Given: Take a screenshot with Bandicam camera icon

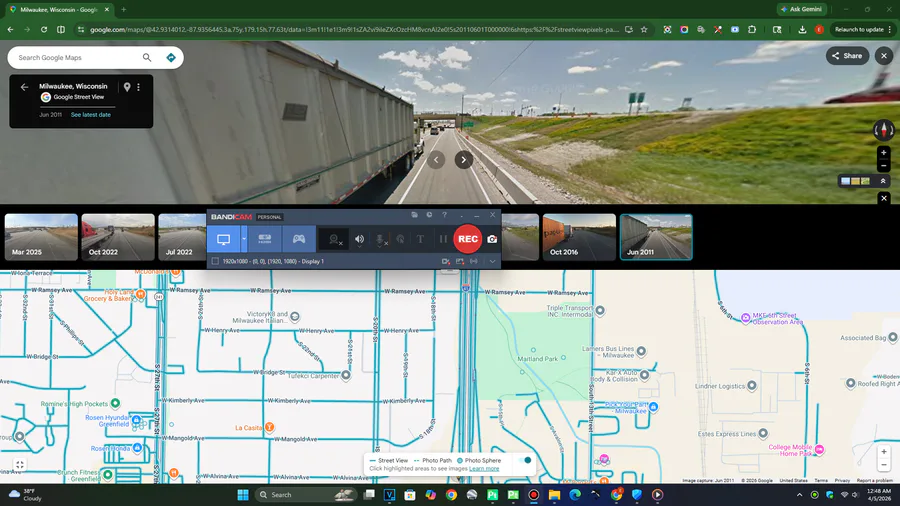Looking at the screenshot, I should tap(492, 239).
